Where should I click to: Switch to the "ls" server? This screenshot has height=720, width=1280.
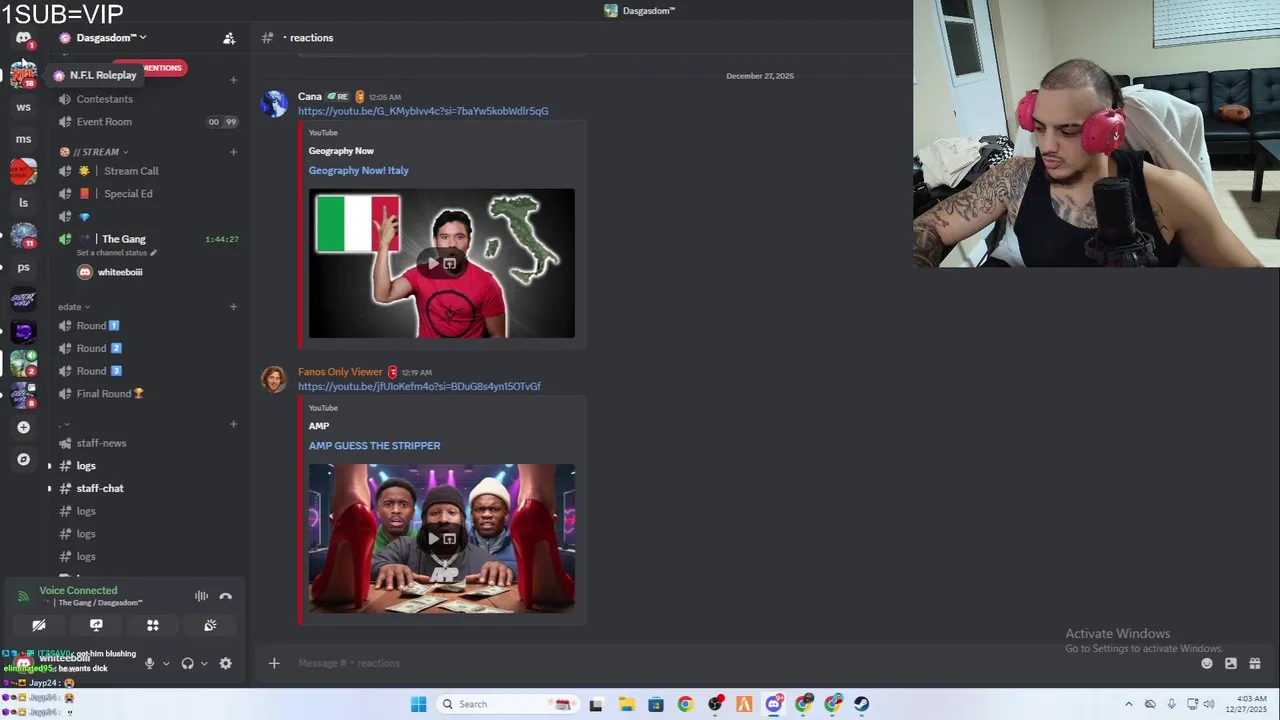(x=23, y=203)
